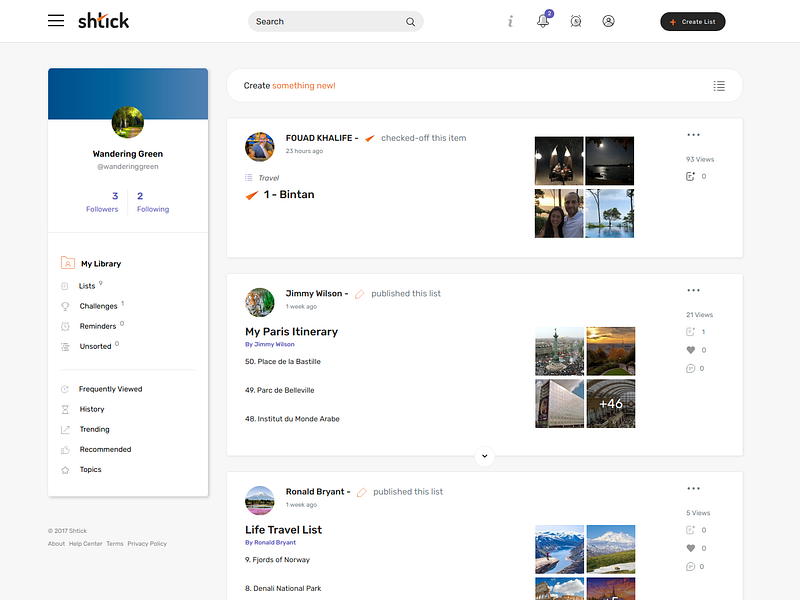Screen dimensions: 800x600
Task: Open Reminders in sidebar
Action: [x=97, y=326]
